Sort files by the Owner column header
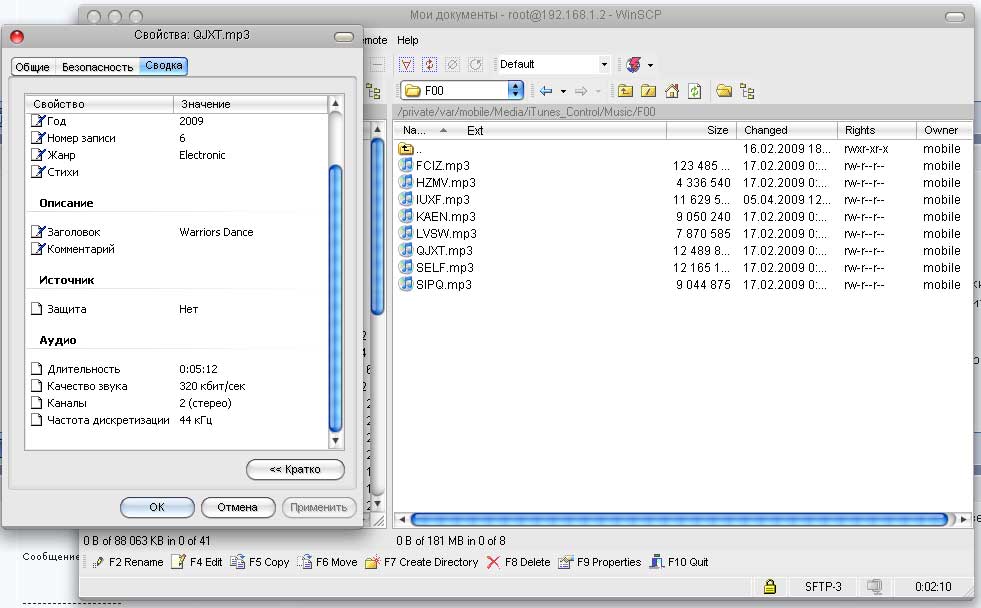The image size is (981, 608). click(x=944, y=130)
